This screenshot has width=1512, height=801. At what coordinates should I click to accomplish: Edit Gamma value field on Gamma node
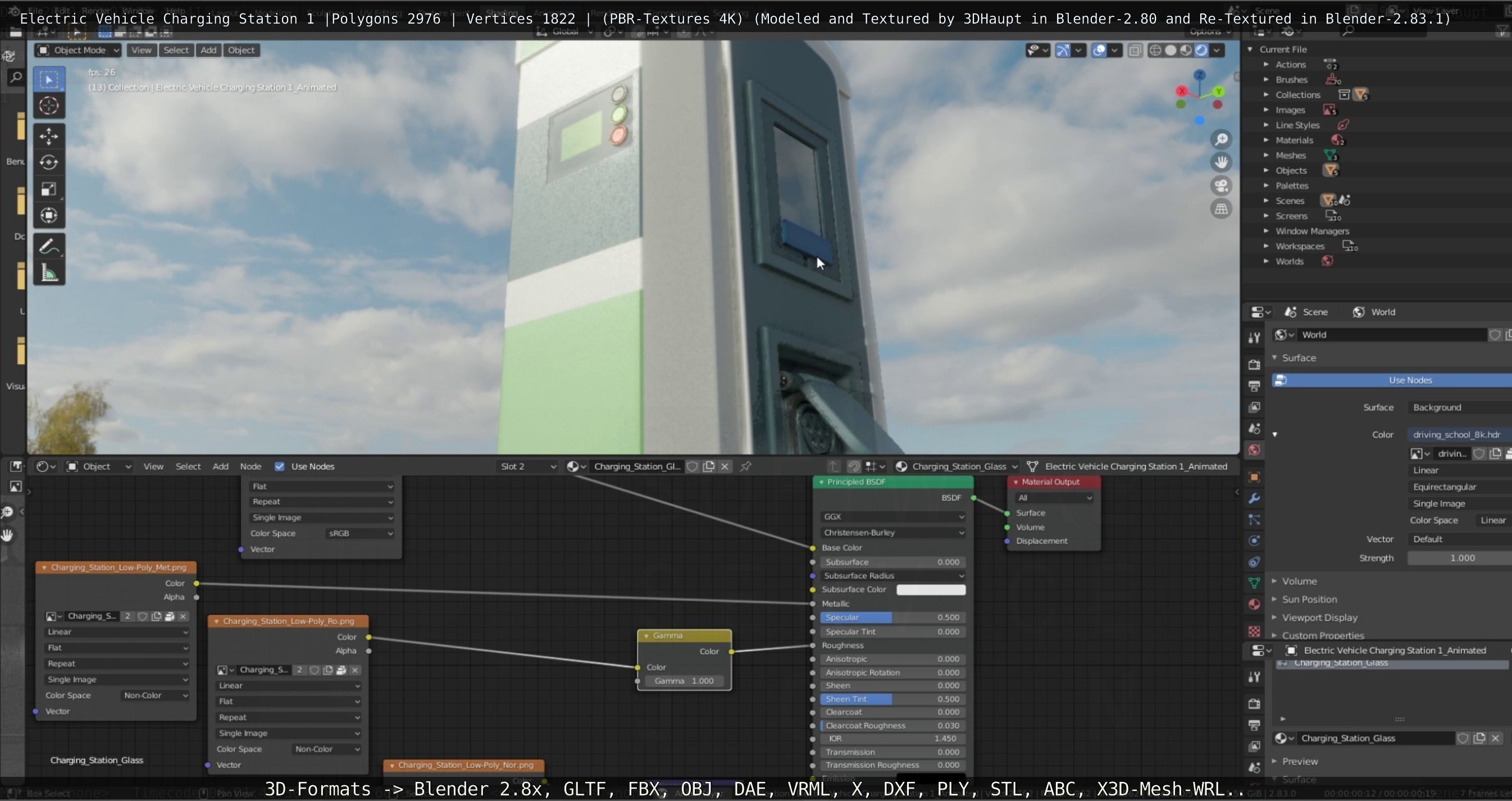[x=684, y=681]
